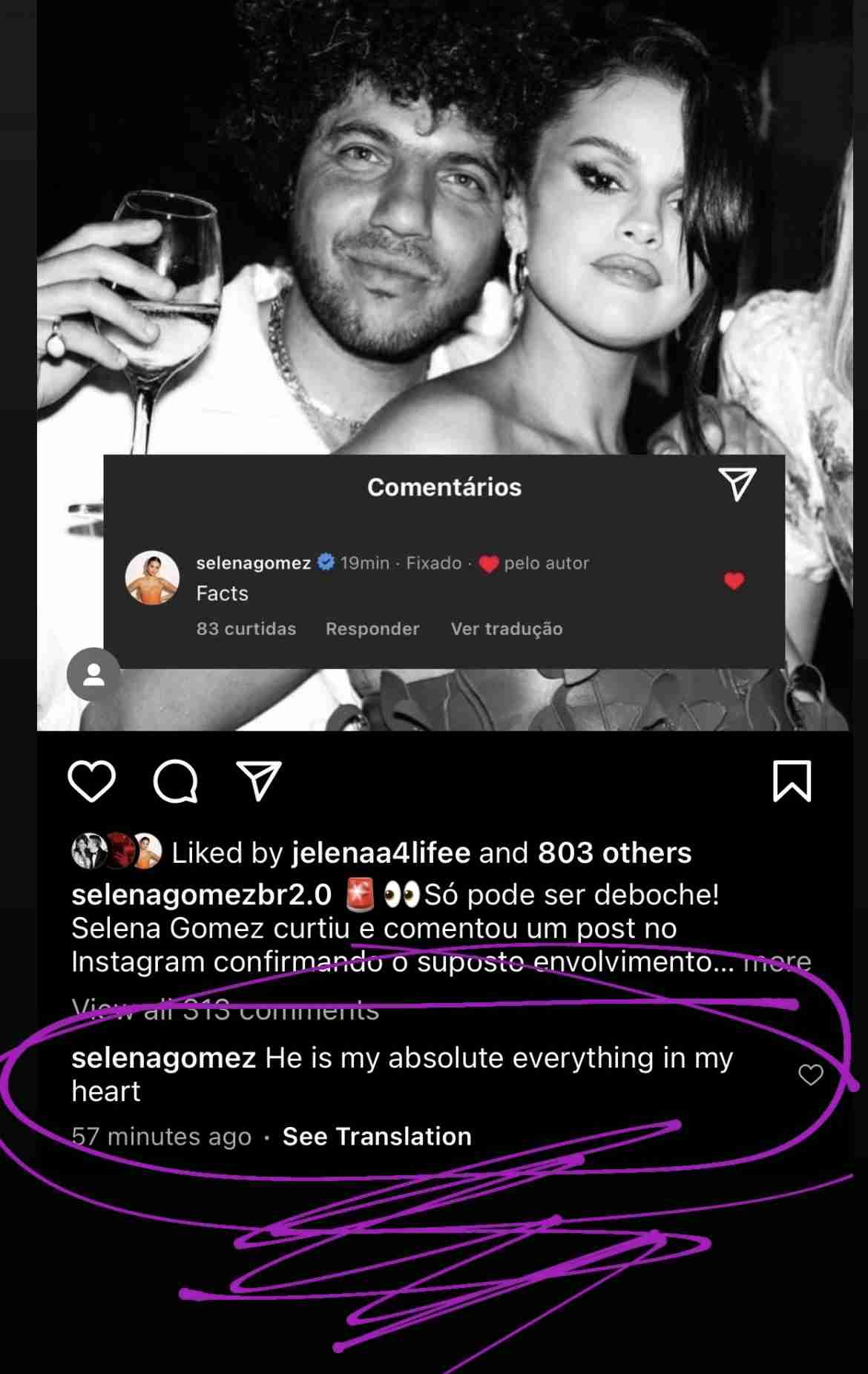Image resolution: width=868 pixels, height=1374 pixels.
Task: Tap the tagged people icon on photo
Action: [x=93, y=674]
